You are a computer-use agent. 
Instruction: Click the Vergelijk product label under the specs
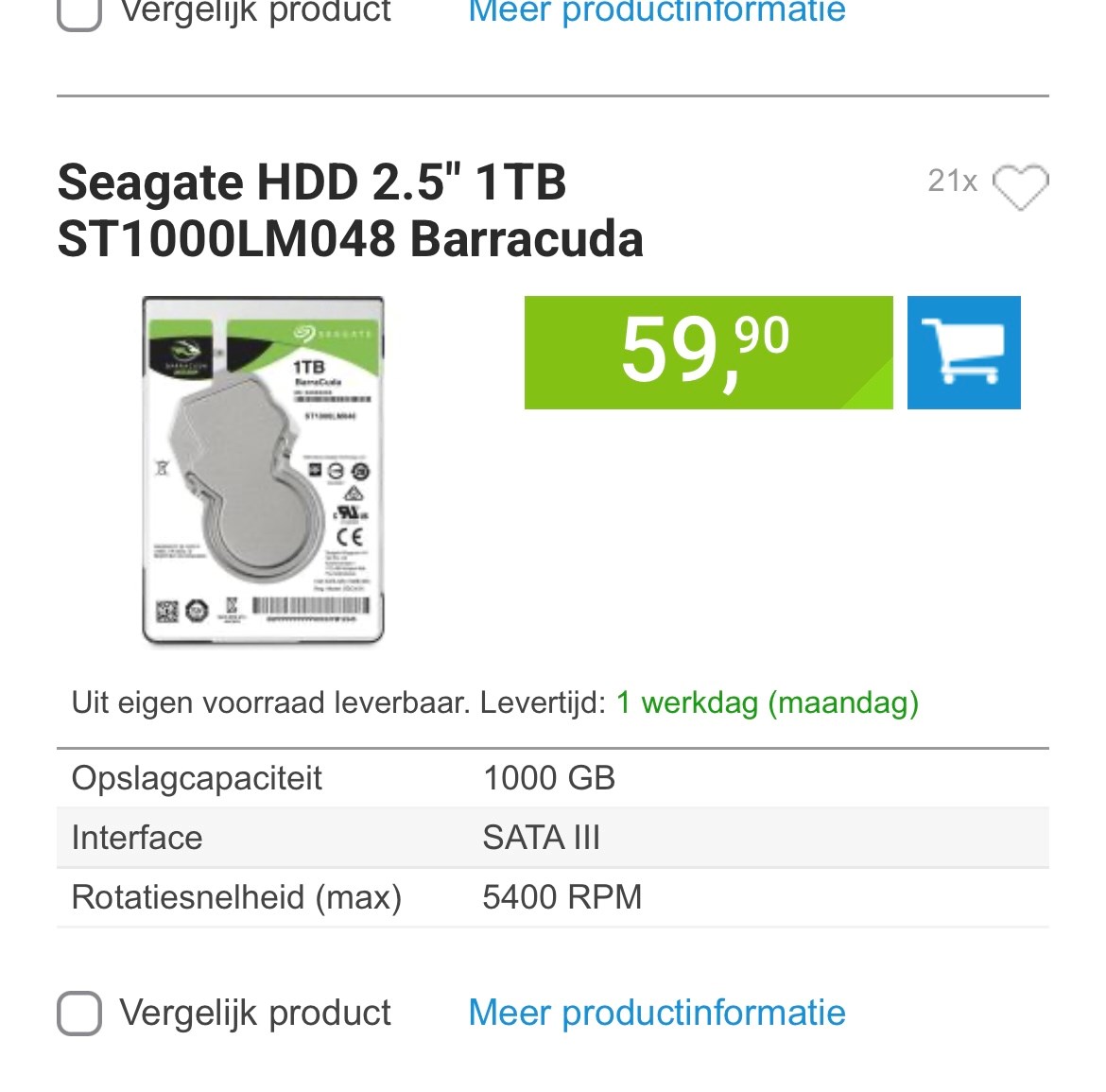click(255, 1013)
